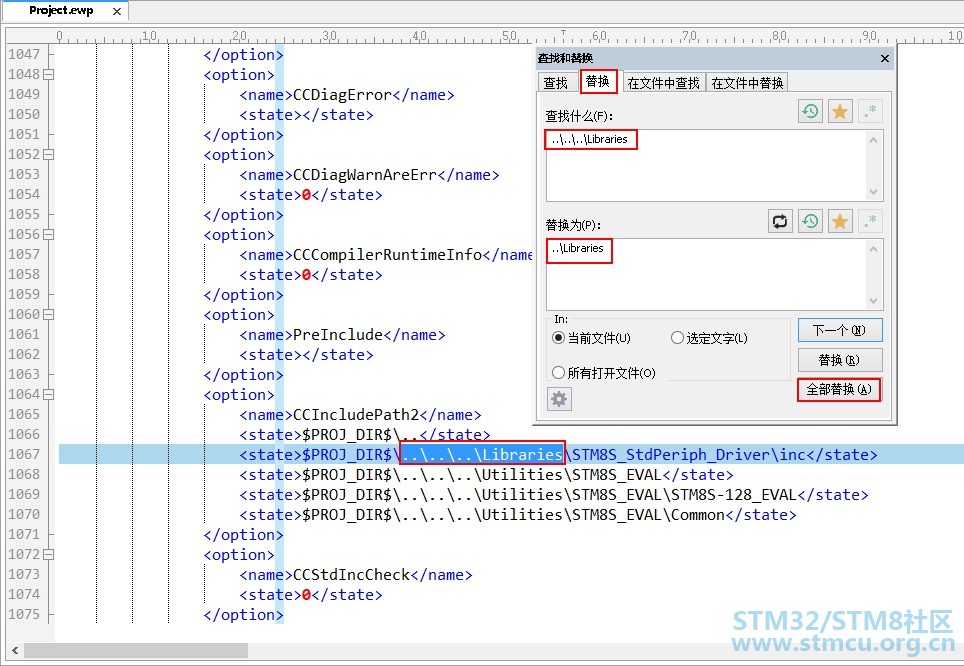Switch to the 查找 tab
Screen dimensions: 964x666
[556, 82]
